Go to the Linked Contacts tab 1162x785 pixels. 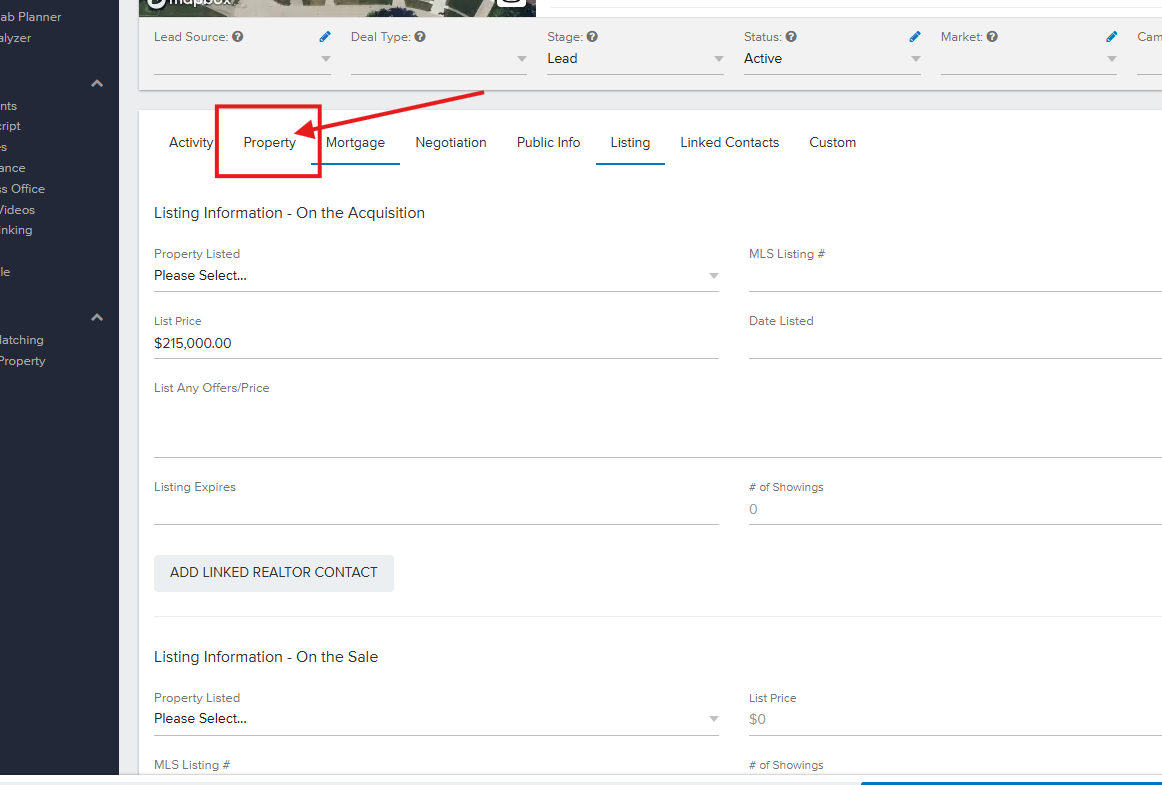729,143
